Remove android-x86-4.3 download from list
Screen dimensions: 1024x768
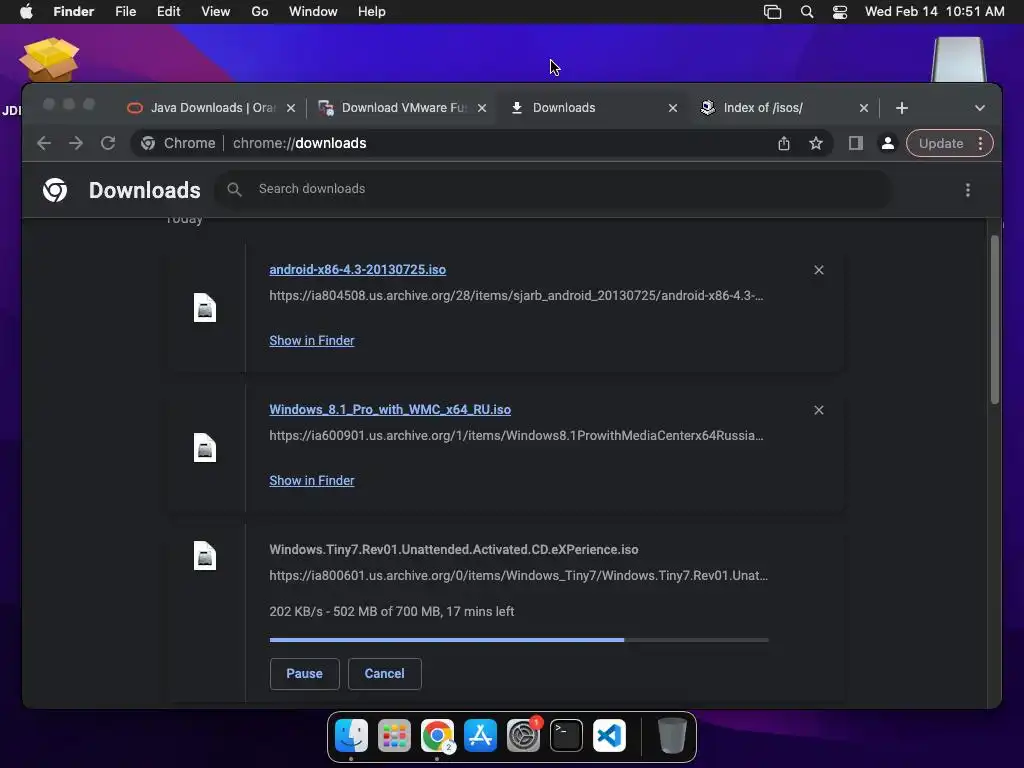click(819, 270)
